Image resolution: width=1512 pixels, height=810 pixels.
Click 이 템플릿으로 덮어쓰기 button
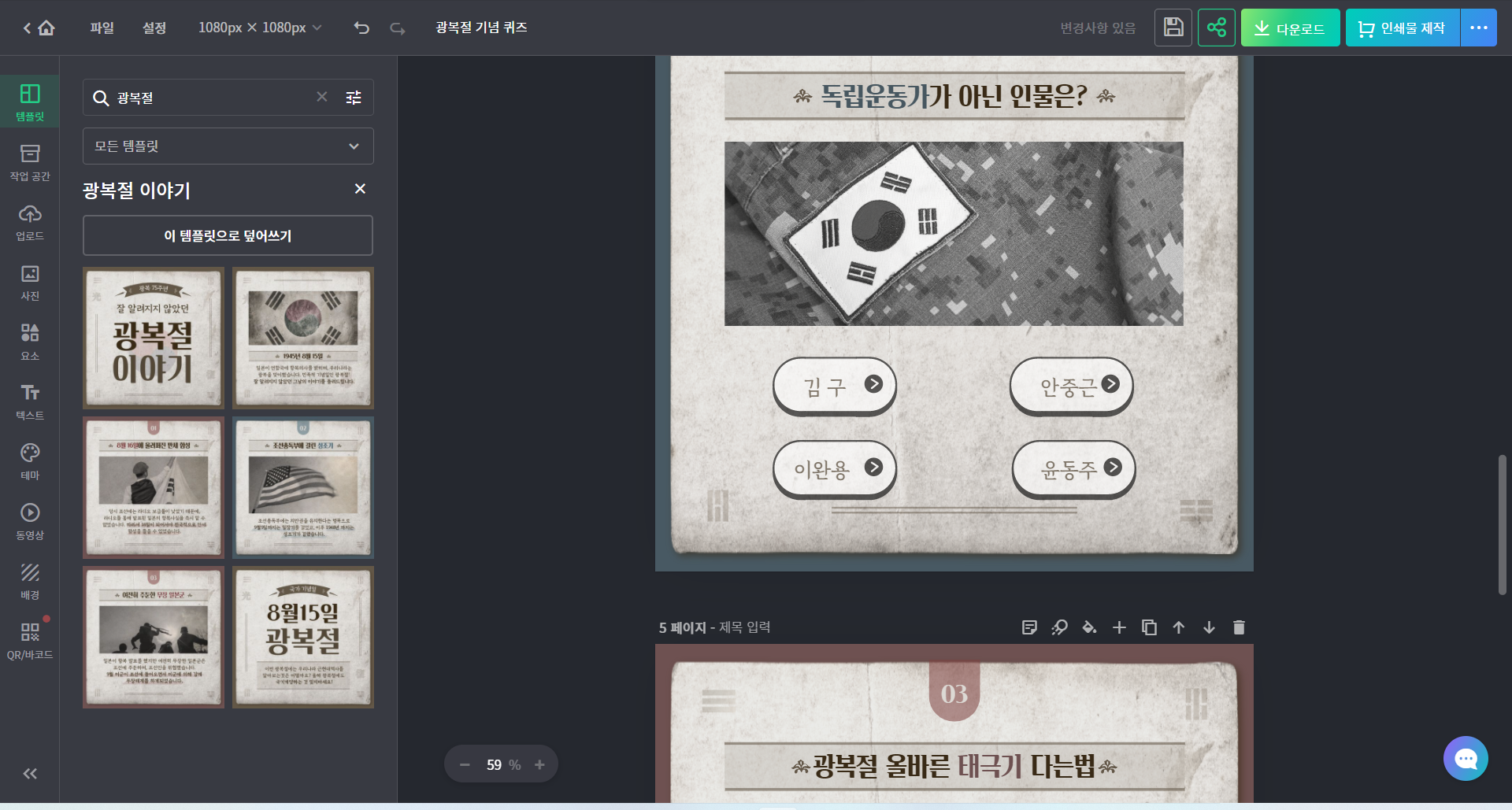(228, 235)
